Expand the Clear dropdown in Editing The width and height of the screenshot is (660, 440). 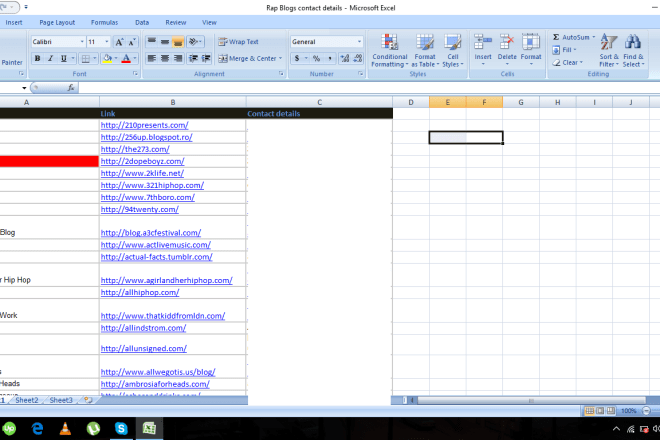(x=581, y=63)
